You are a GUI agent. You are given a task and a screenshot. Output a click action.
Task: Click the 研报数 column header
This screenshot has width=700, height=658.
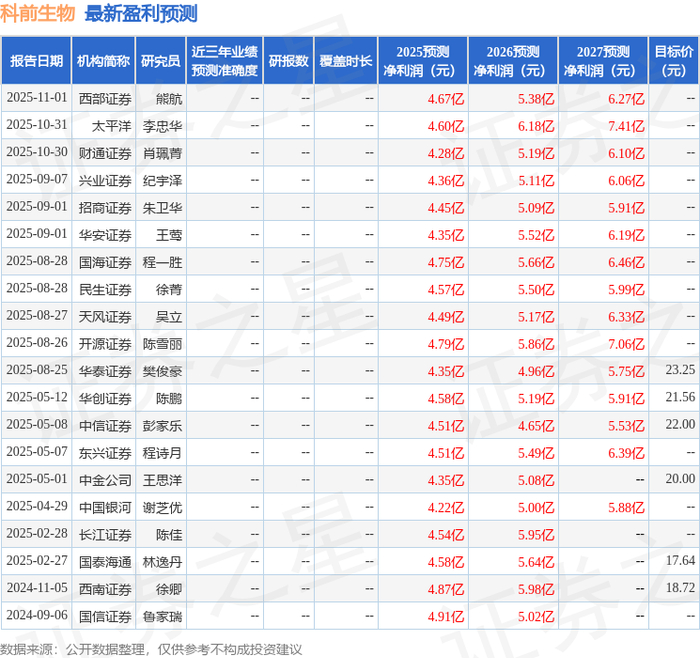click(x=288, y=61)
